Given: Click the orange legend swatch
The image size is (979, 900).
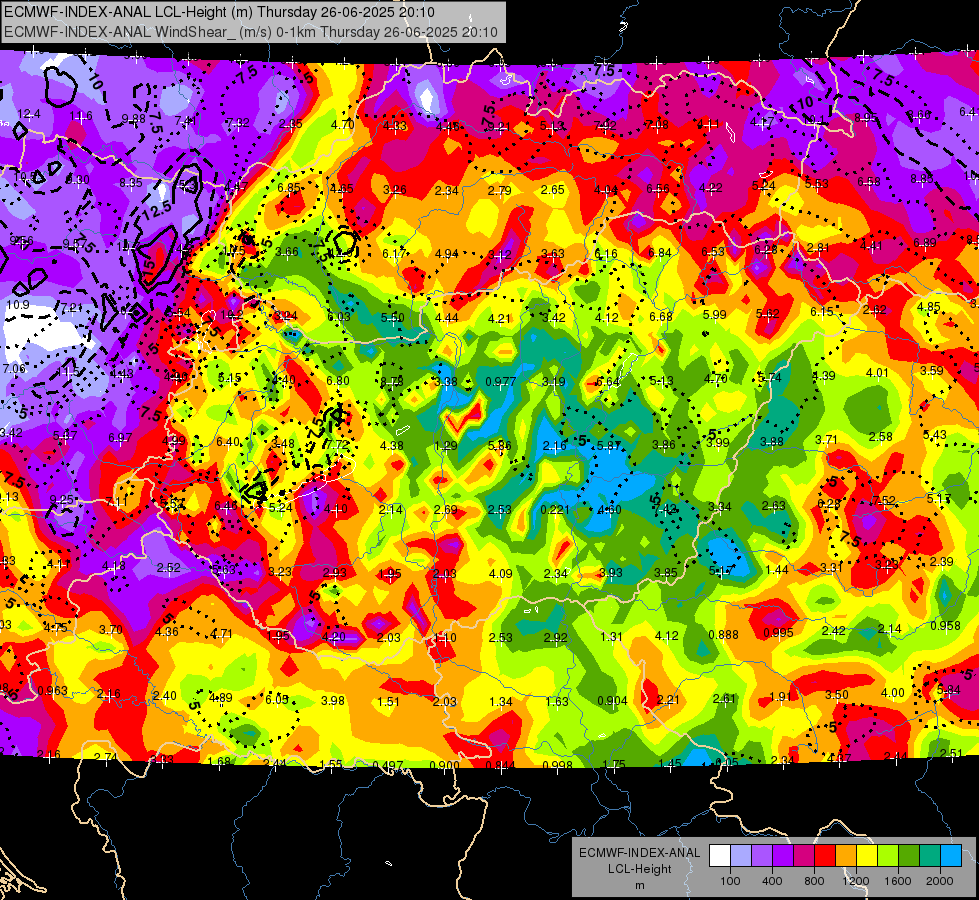Looking at the screenshot, I should (845, 856).
